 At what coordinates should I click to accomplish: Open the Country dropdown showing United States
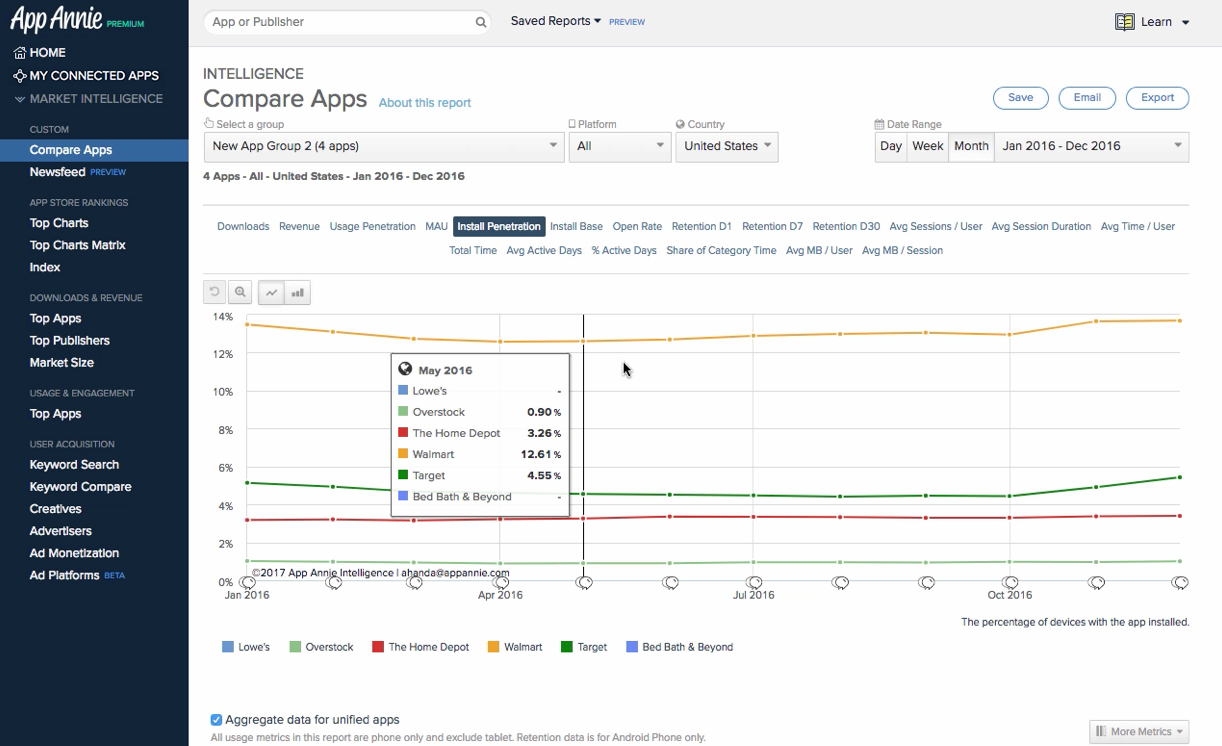(x=726, y=146)
